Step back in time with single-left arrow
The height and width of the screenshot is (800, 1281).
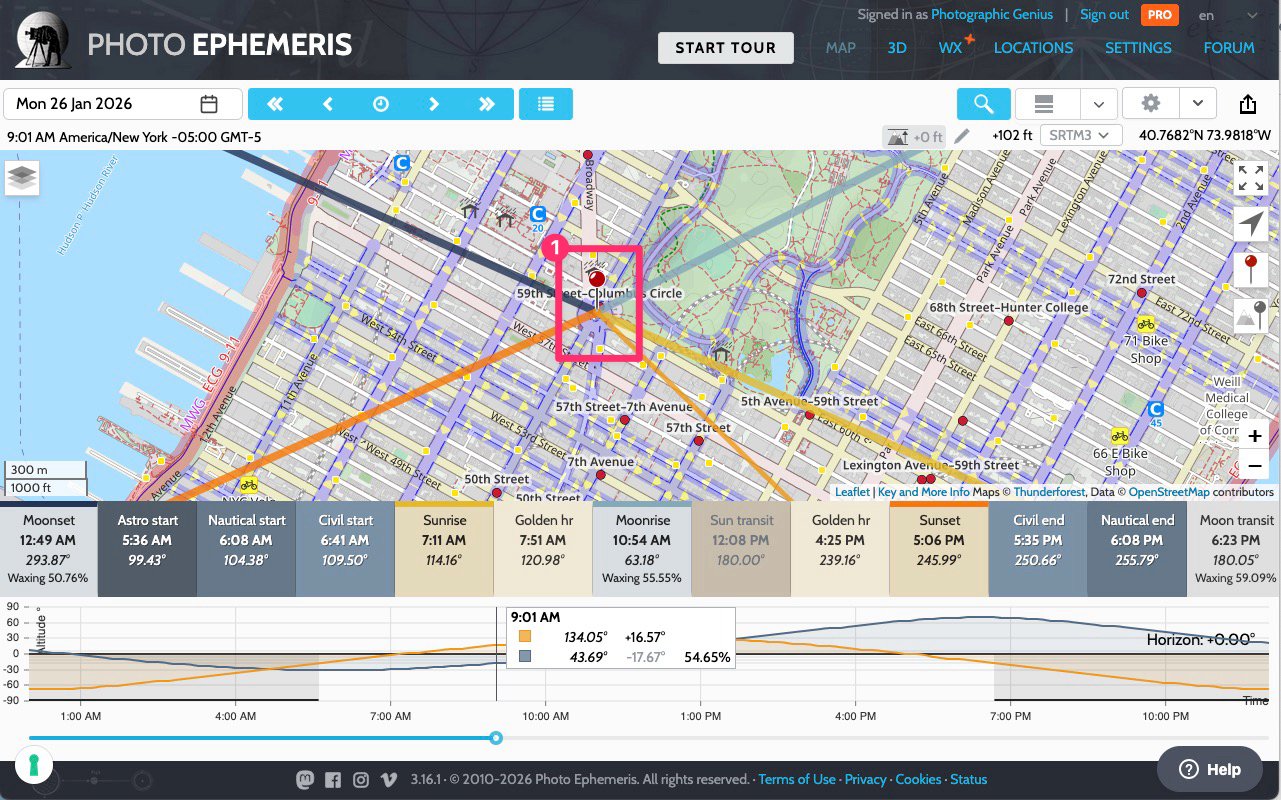pyautogui.click(x=327, y=104)
